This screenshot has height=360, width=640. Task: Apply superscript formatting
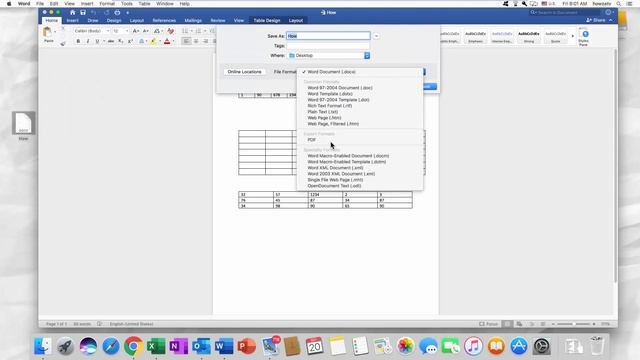130,41
